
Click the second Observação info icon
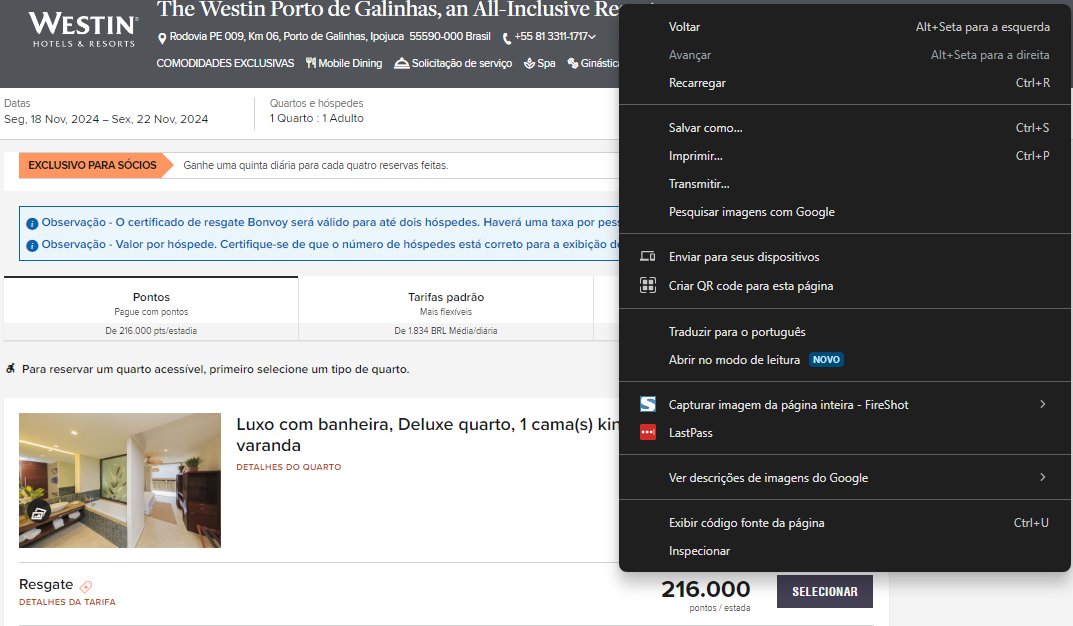click(32, 246)
